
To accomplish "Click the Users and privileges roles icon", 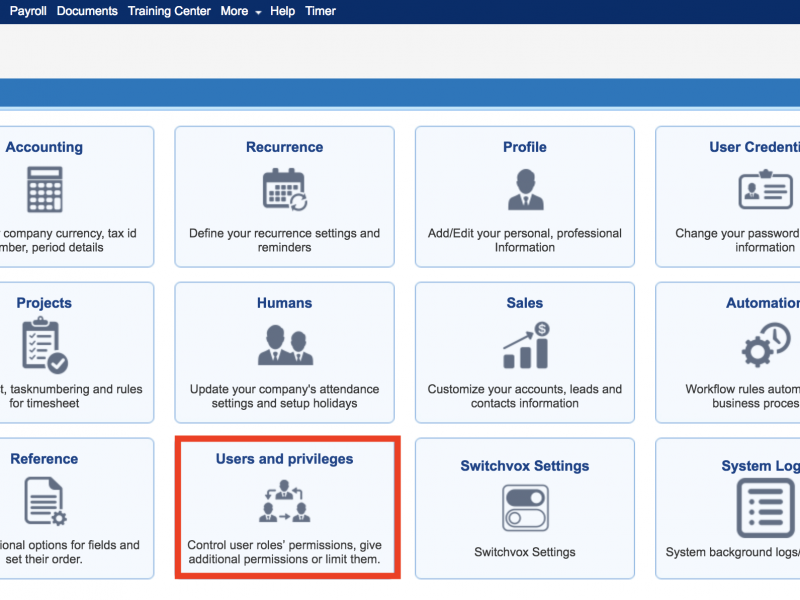I will [284, 501].
